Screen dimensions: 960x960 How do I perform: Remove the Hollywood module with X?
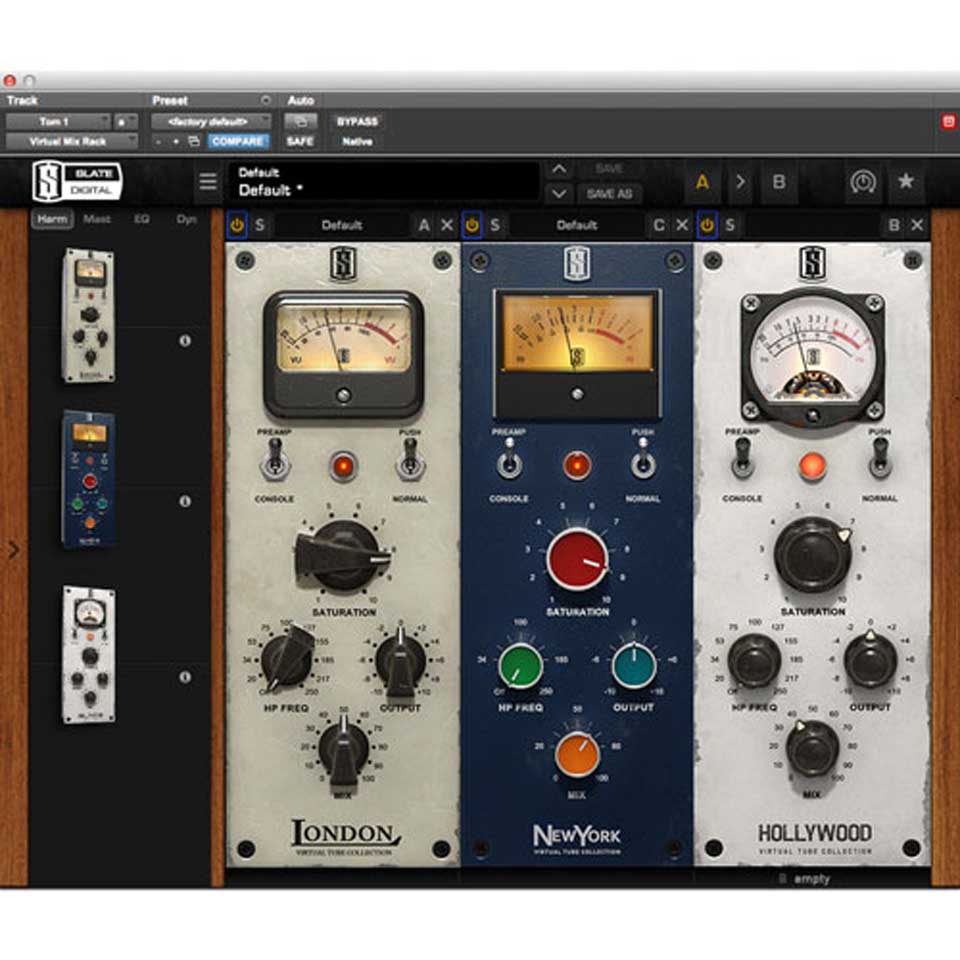[x=917, y=225]
